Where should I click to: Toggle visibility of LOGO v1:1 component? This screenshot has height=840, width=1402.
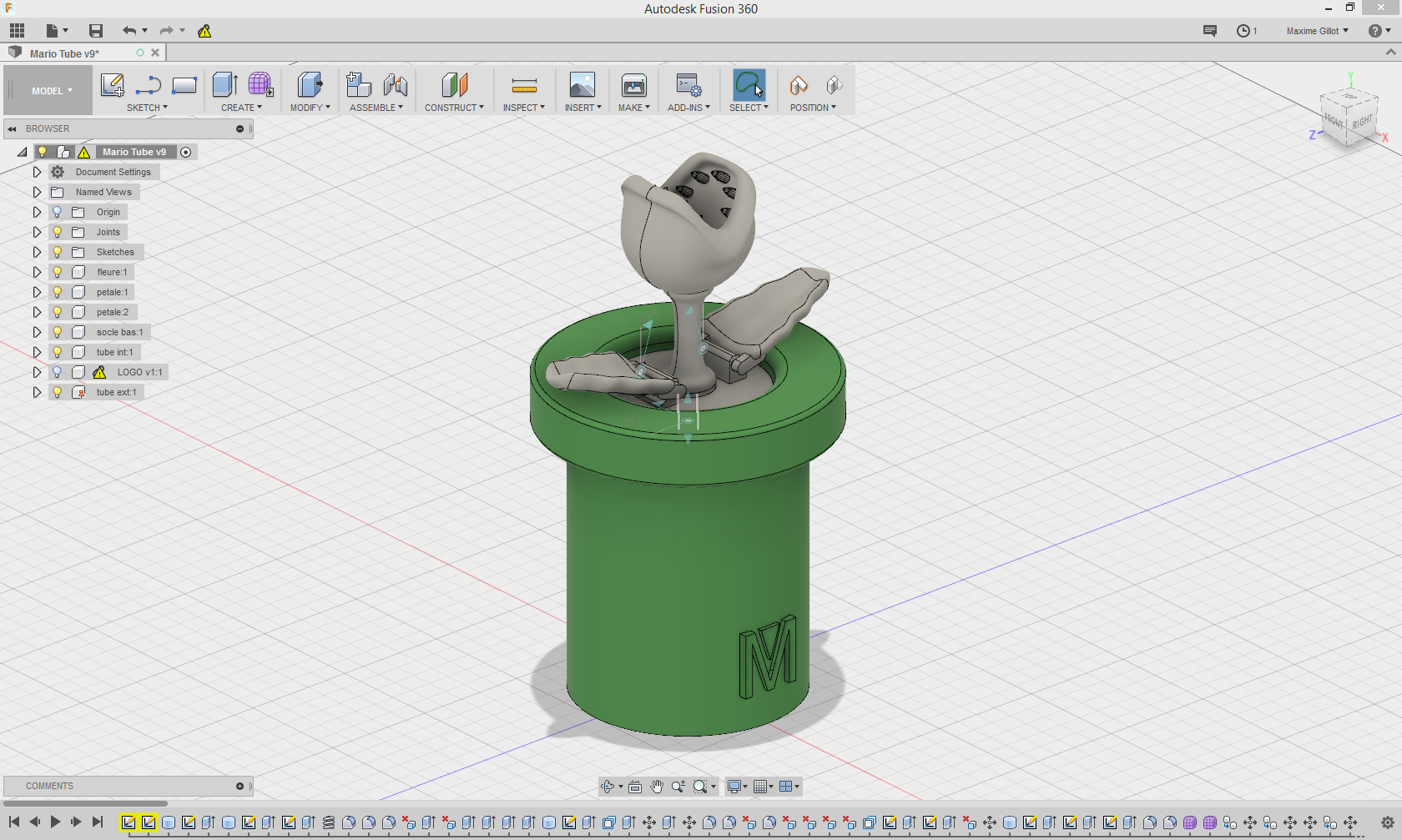coord(57,372)
